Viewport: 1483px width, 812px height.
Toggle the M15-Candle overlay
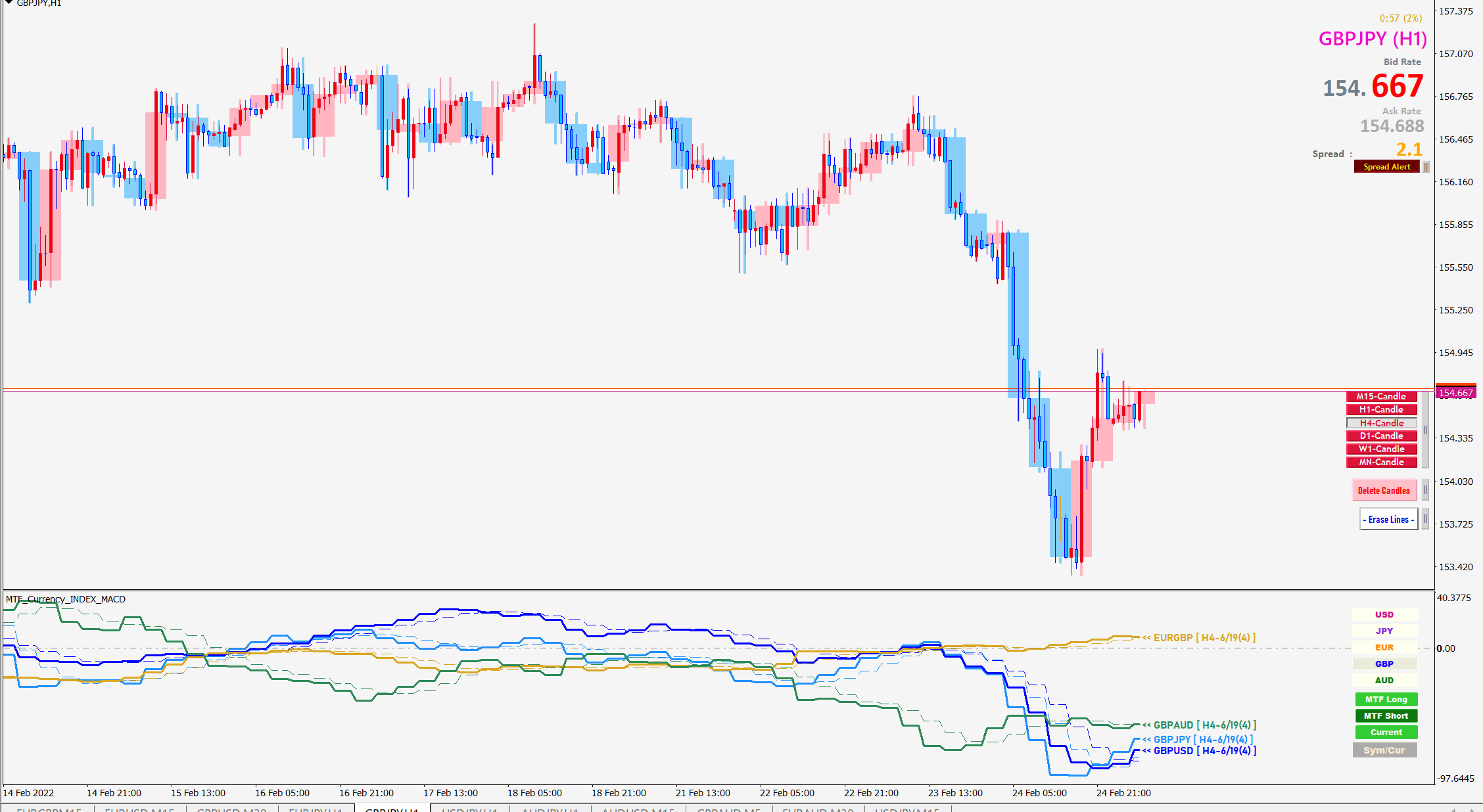point(1381,396)
